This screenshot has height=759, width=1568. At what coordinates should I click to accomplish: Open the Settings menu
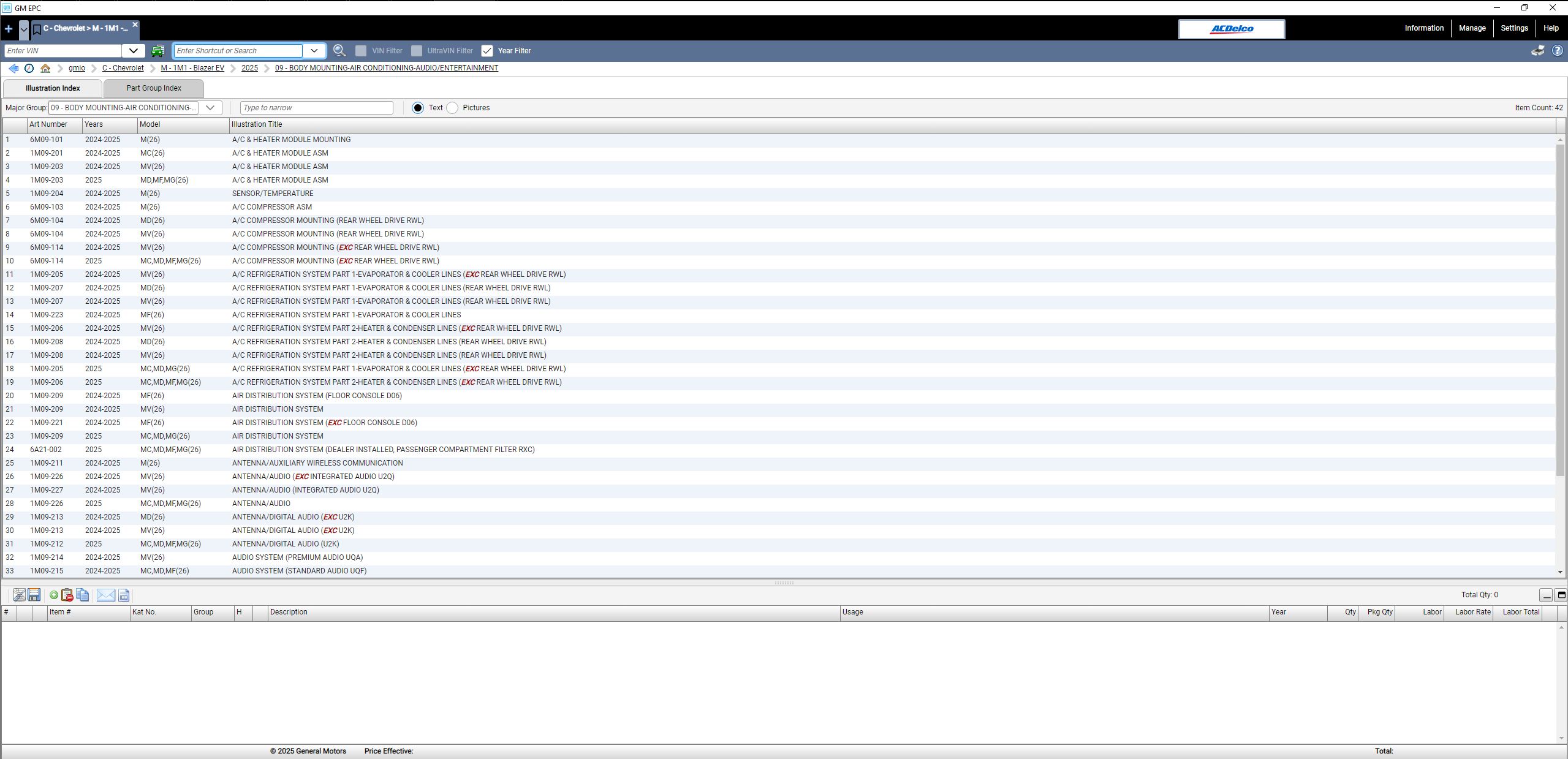1513,28
